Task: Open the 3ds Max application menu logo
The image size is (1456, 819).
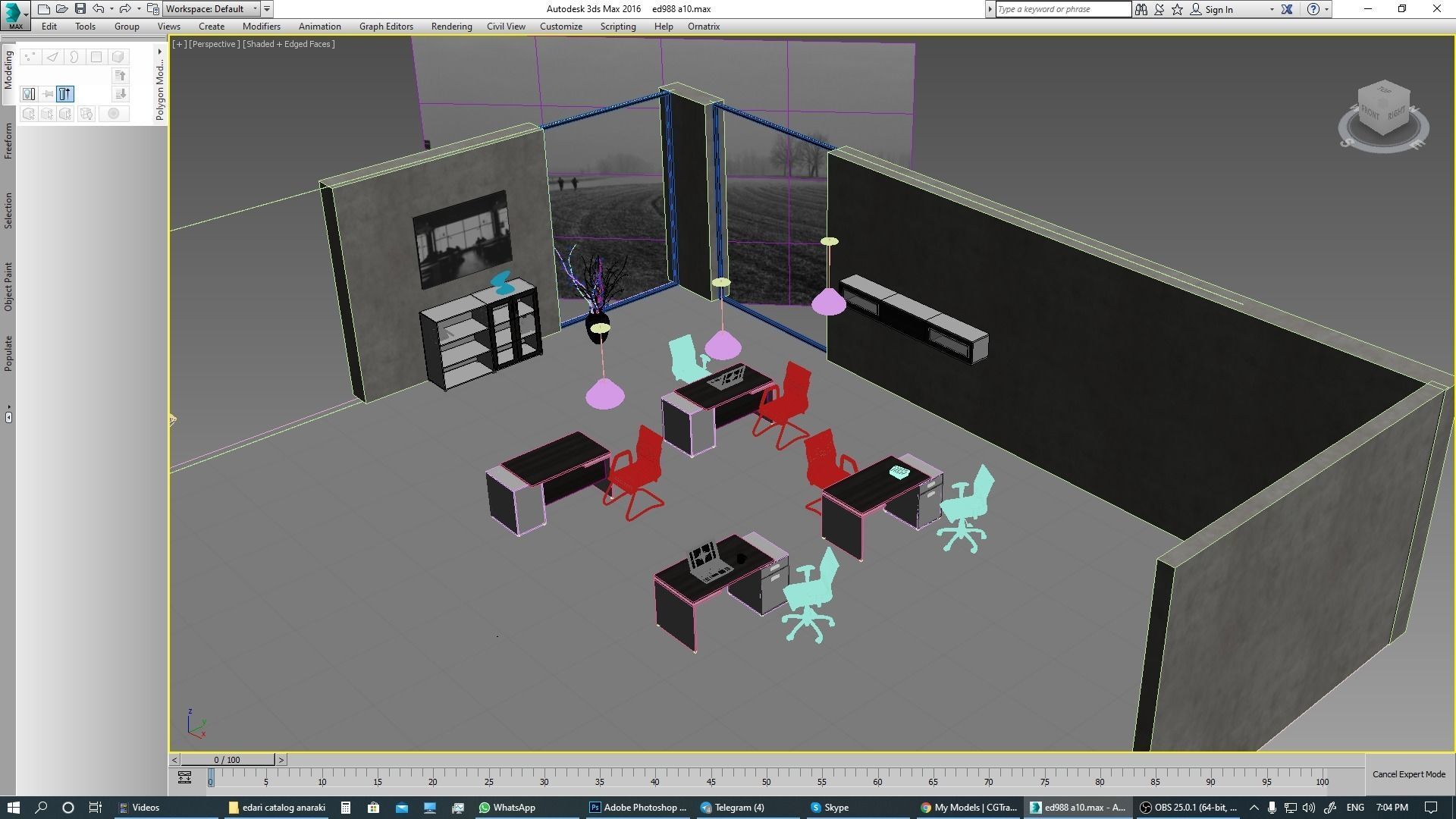Action: [x=14, y=14]
